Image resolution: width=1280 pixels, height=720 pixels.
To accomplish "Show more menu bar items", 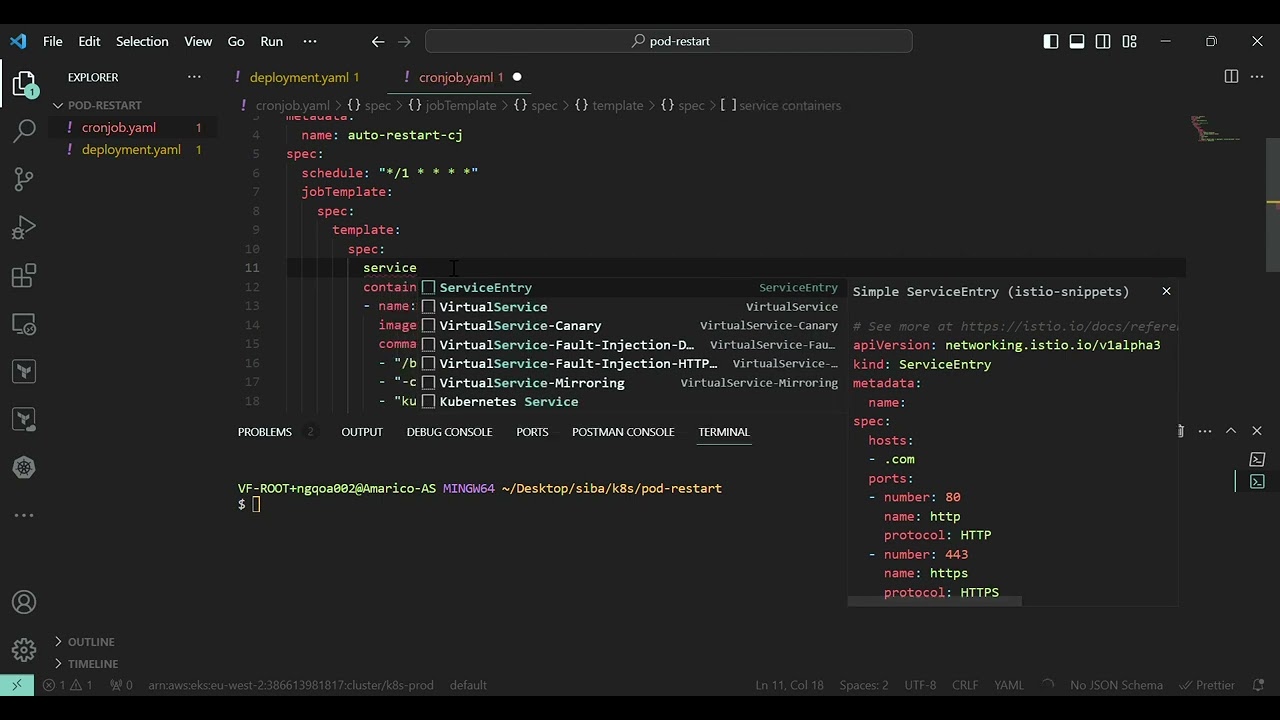I will (310, 41).
